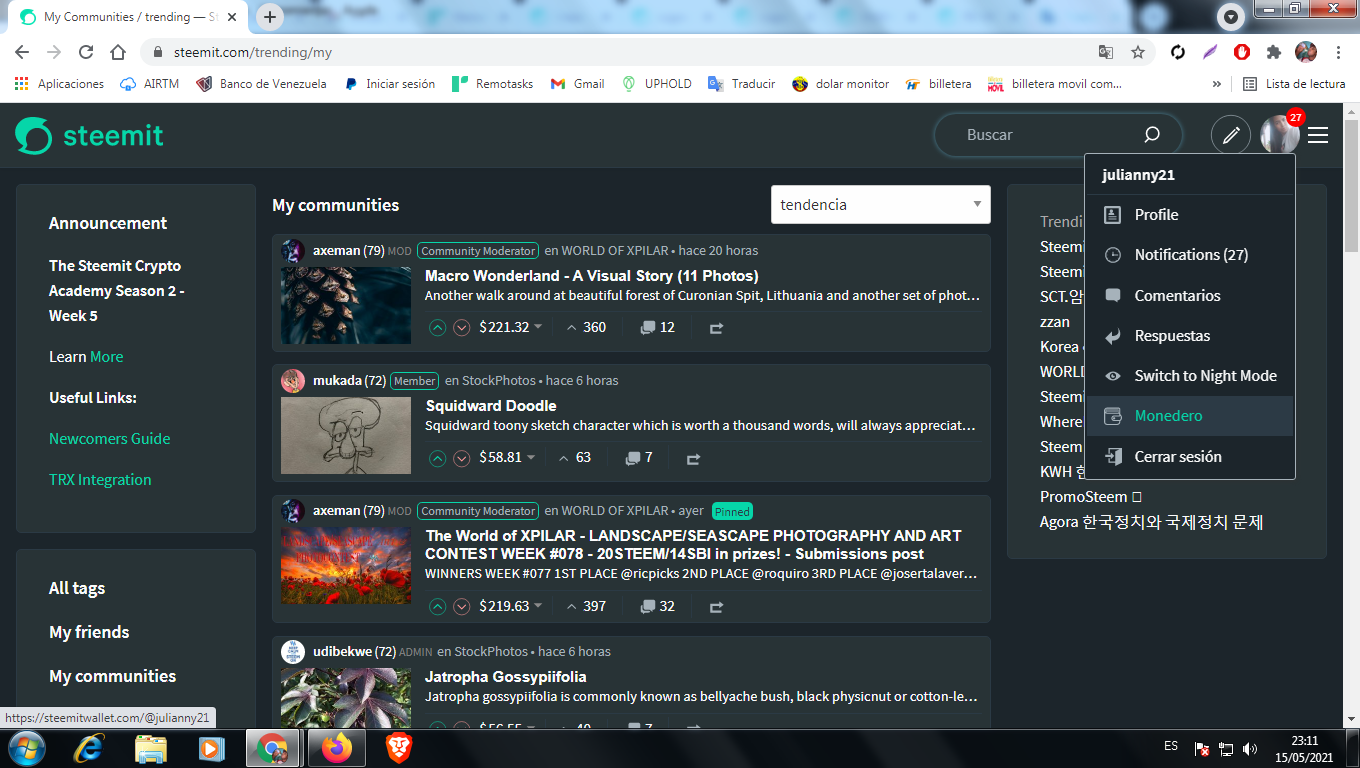Open the hamburger menu icon

1318,135
